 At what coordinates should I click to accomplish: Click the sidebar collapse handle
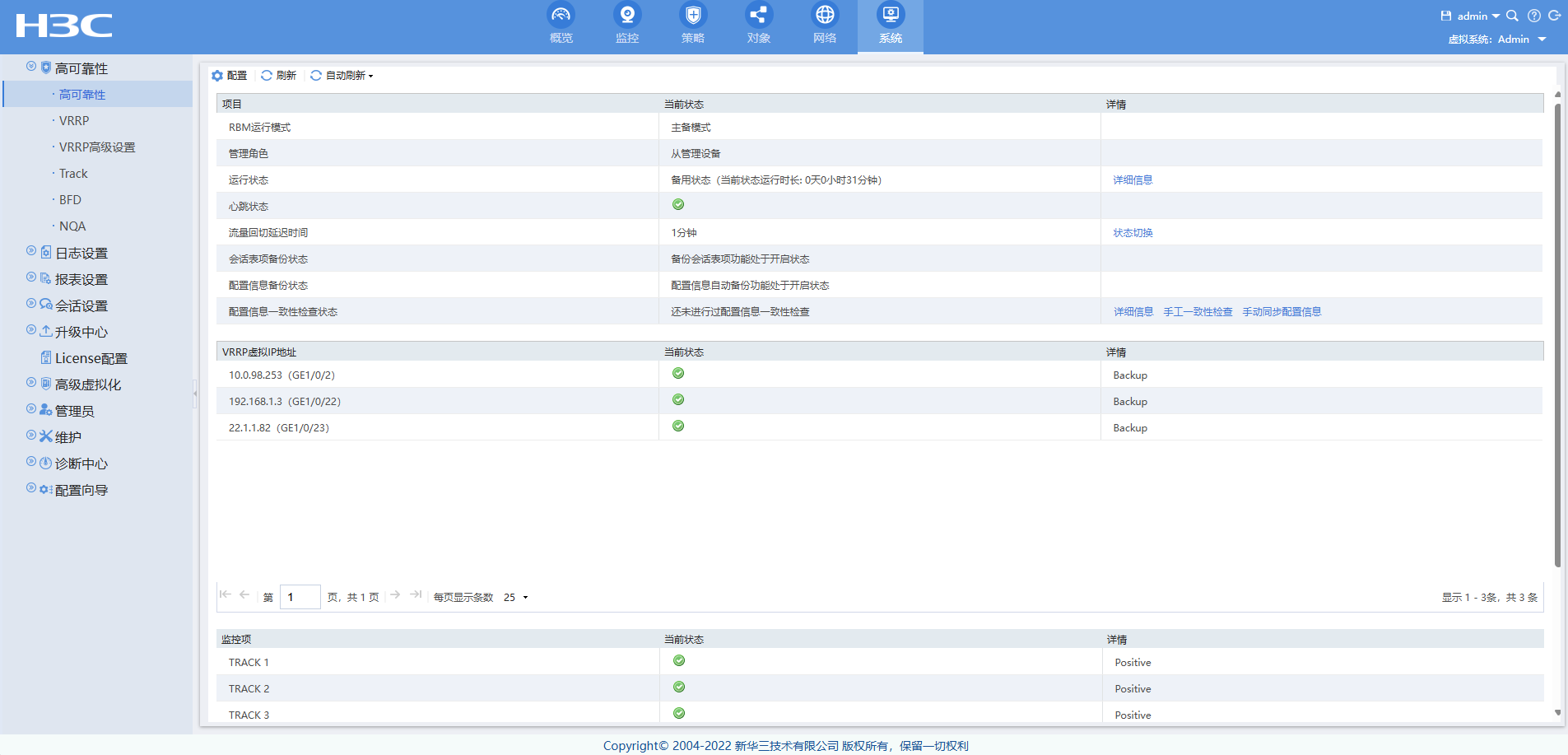click(195, 394)
